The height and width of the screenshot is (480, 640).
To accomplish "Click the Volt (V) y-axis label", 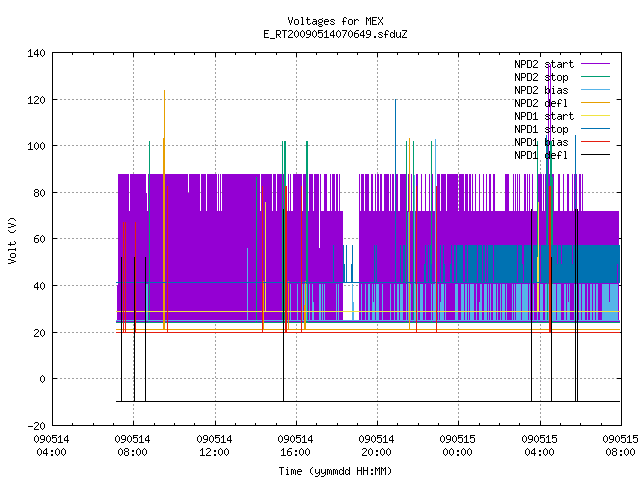I will pos(12,240).
